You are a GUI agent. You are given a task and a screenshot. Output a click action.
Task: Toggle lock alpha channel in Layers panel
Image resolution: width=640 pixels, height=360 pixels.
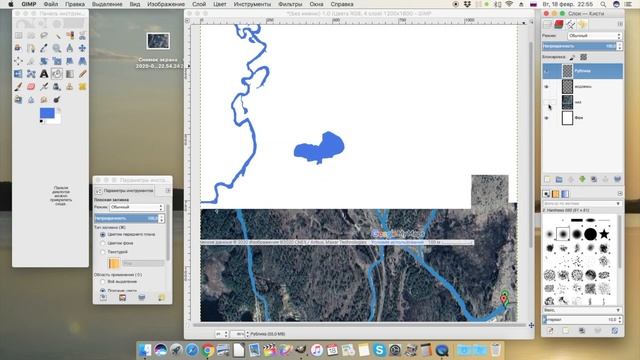[x=584, y=57]
